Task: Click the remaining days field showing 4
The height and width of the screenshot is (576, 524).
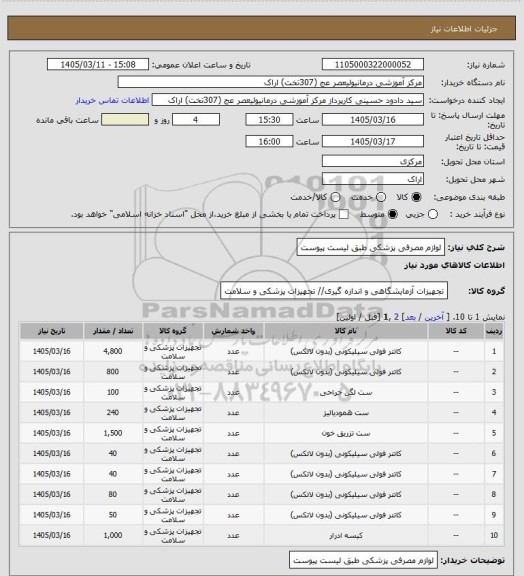Action: pos(196,120)
